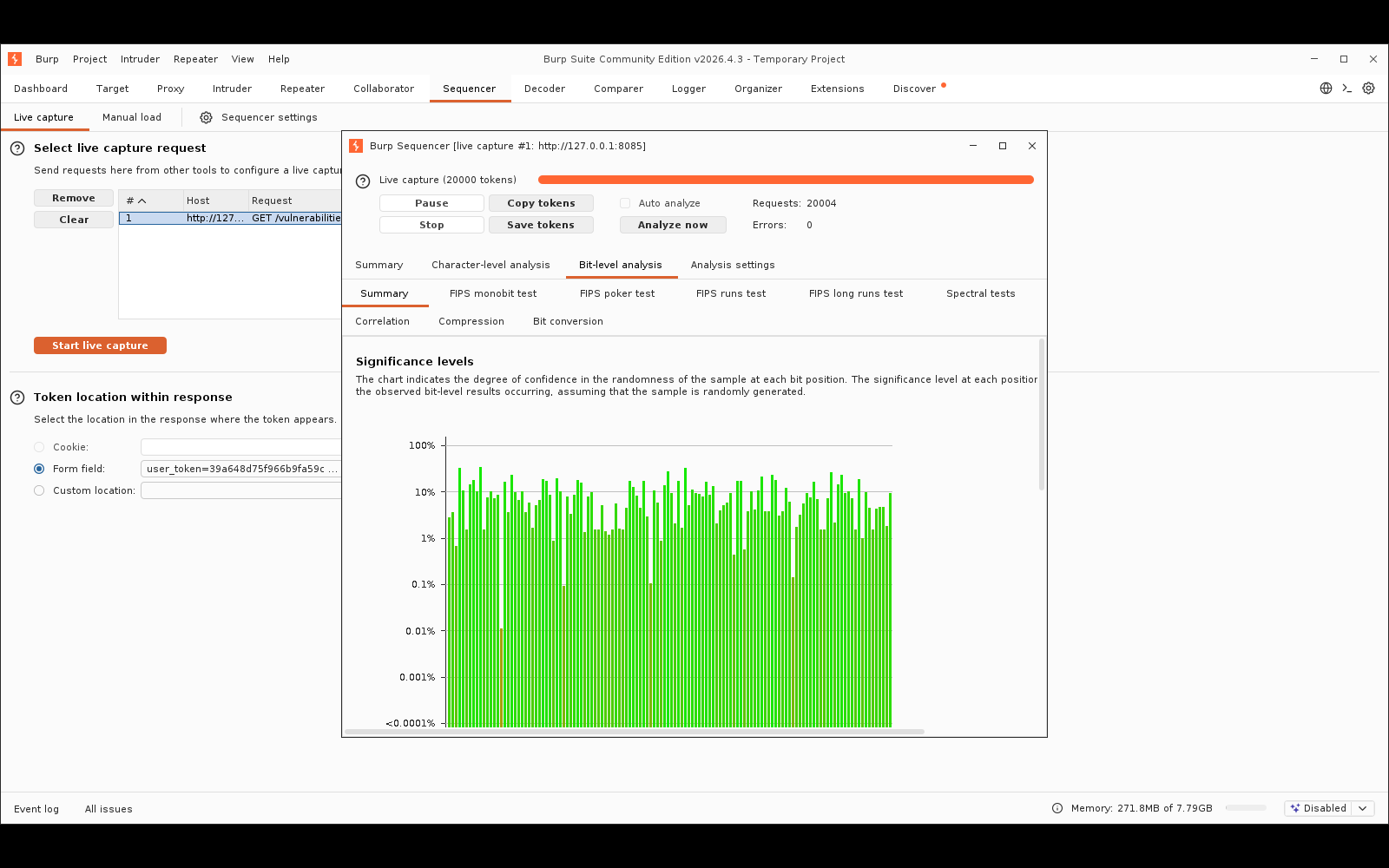The width and height of the screenshot is (1389, 868).
Task: Open the Extensions tab
Action: pyautogui.click(x=838, y=89)
